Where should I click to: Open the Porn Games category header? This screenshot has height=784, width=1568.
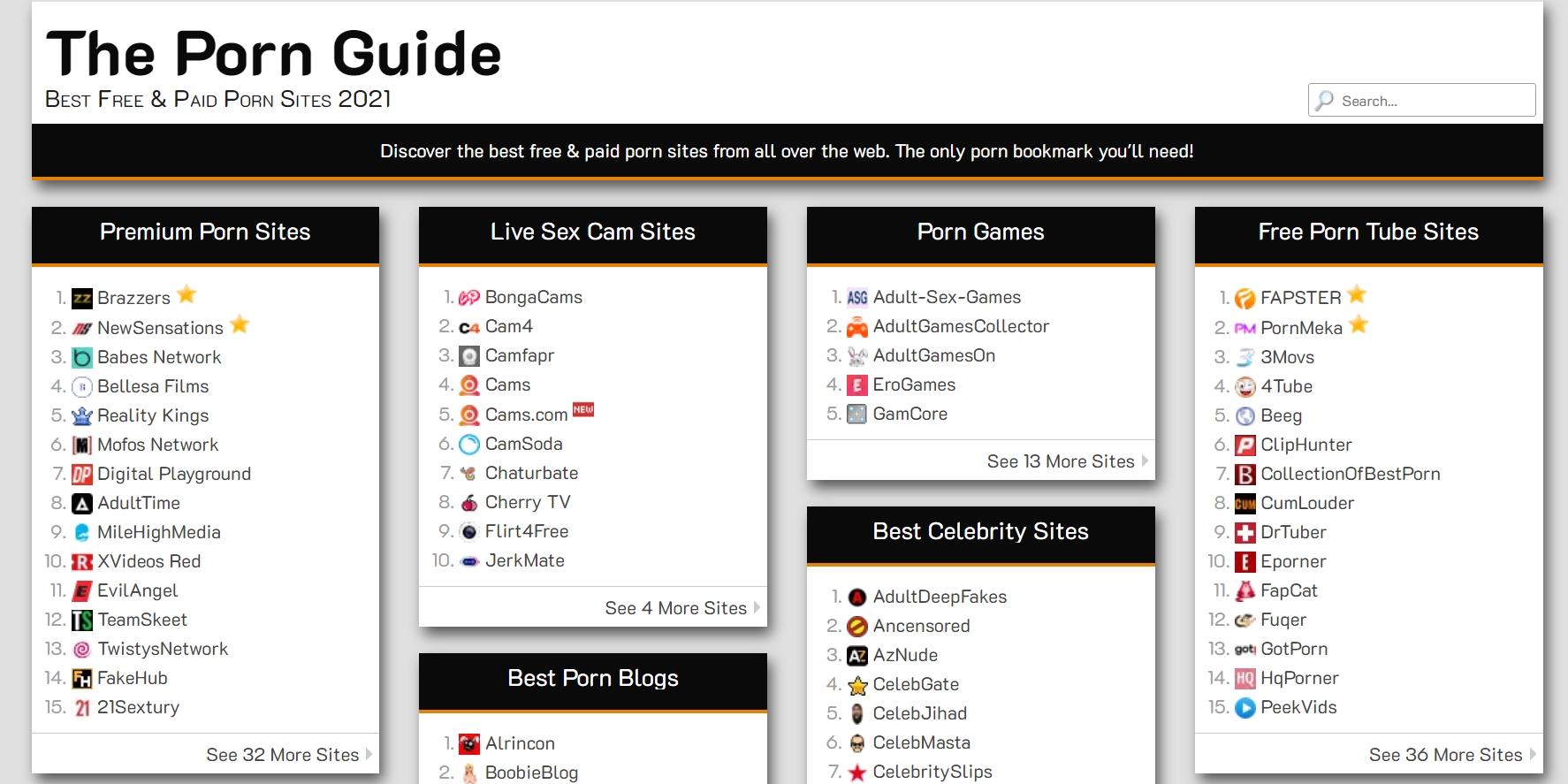coord(981,232)
